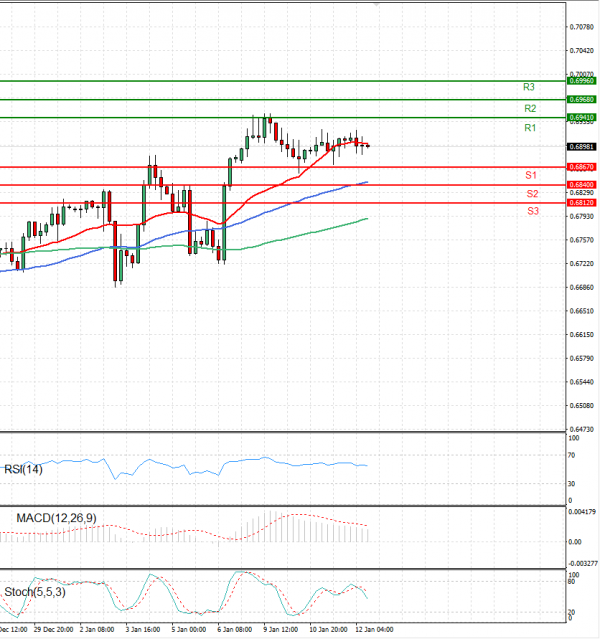Click the 0.65080 price axis value
The height and width of the screenshot is (639, 600).
582,405
